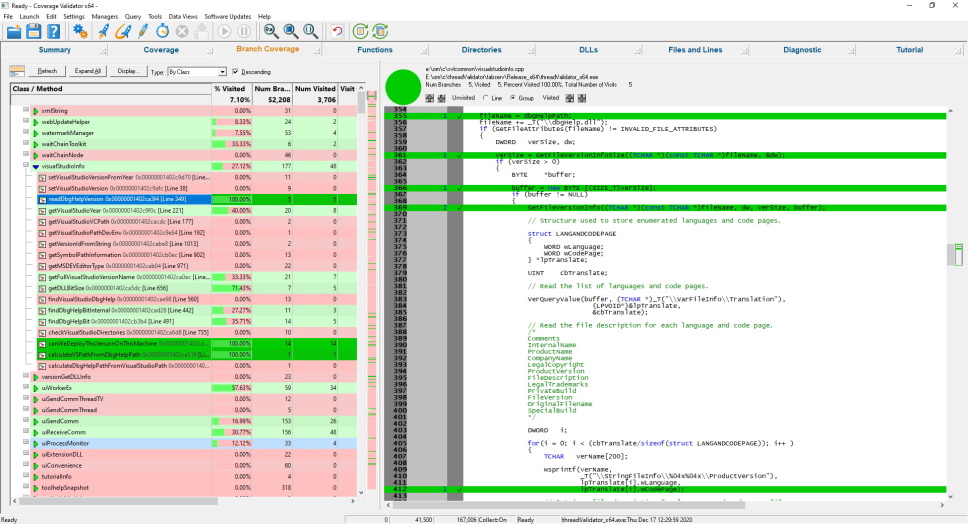Screen dimensions: 968x524
Task: Click the method icon beside setVisualStudioVersion
Action: 43,188
